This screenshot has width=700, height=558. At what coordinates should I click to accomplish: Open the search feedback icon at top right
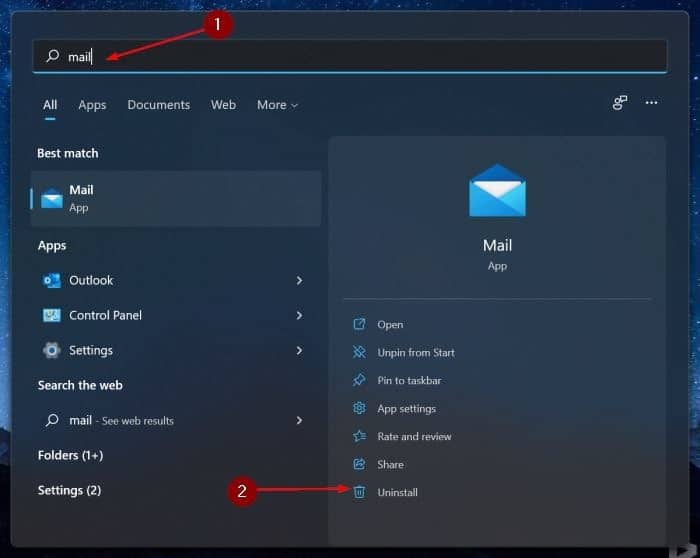[x=620, y=103]
